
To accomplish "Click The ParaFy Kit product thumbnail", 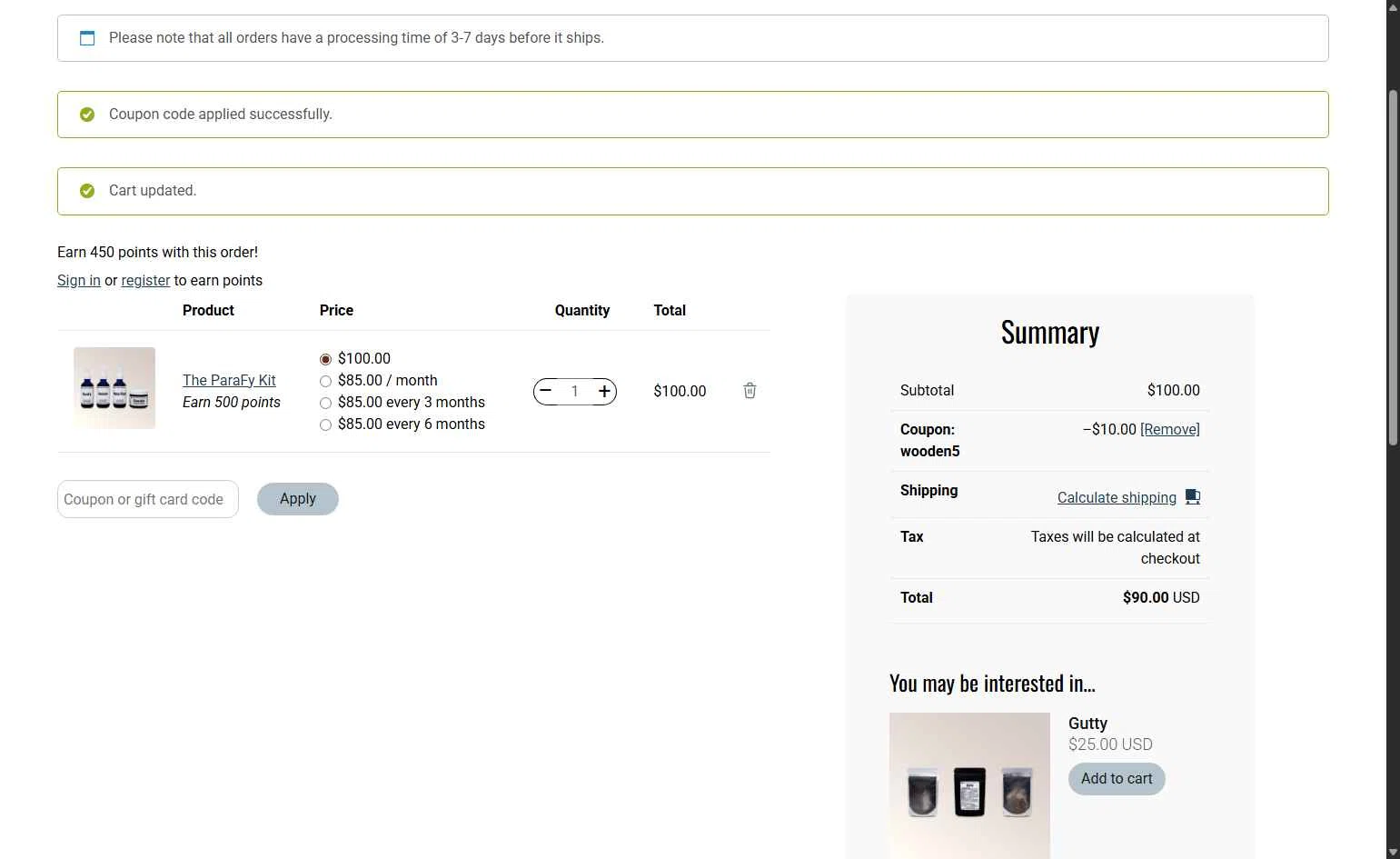I will tap(114, 388).
